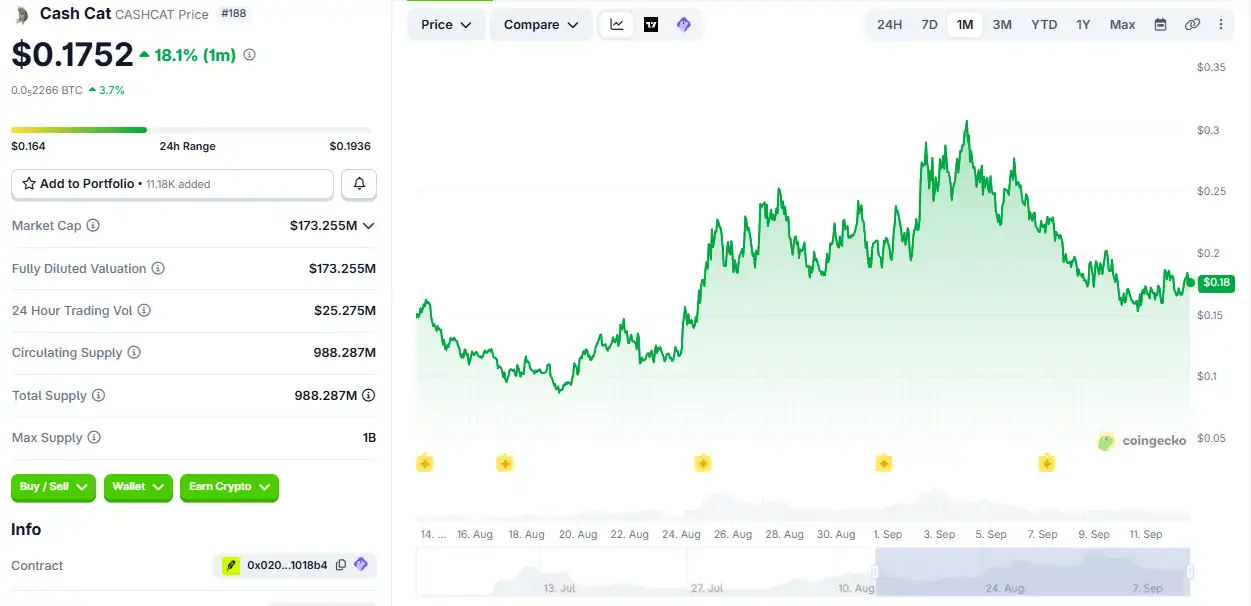Click the 24 Hour Trading Vol value $25.275M
This screenshot has height=606, width=1251.
345,311
